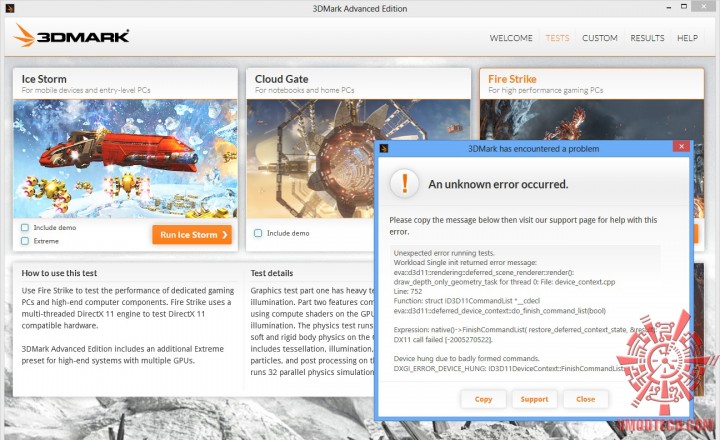Click the 3DMark title bar app icon
This screenshot has height=440, width=720.
10,8
